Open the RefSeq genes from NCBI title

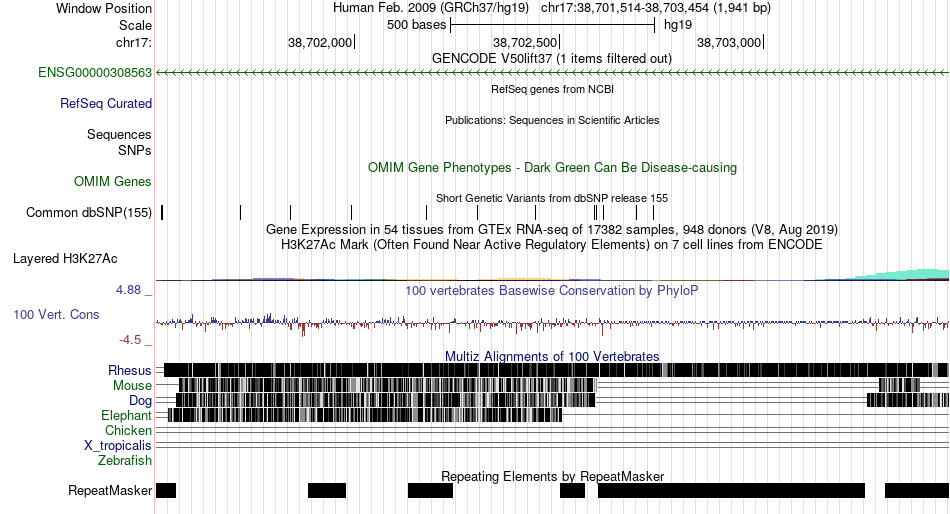[553, 89]
